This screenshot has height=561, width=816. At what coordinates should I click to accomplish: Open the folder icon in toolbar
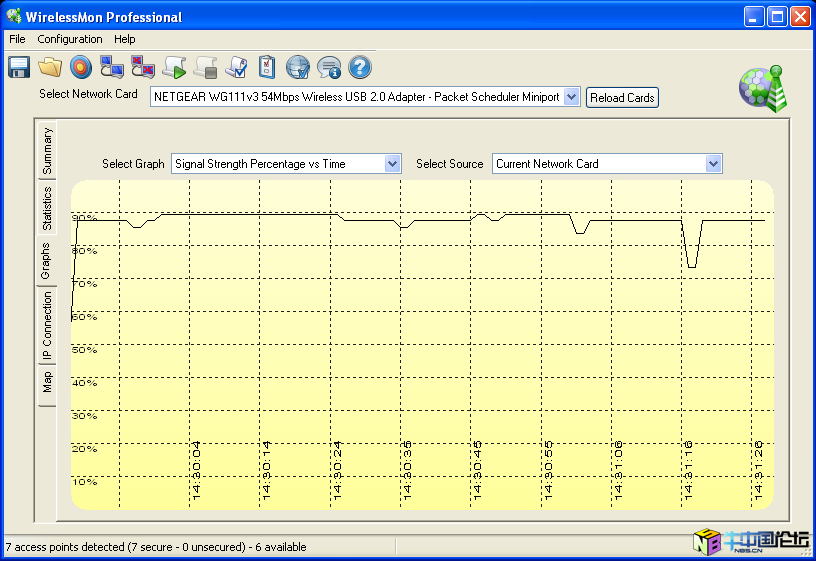click(50, 67)
